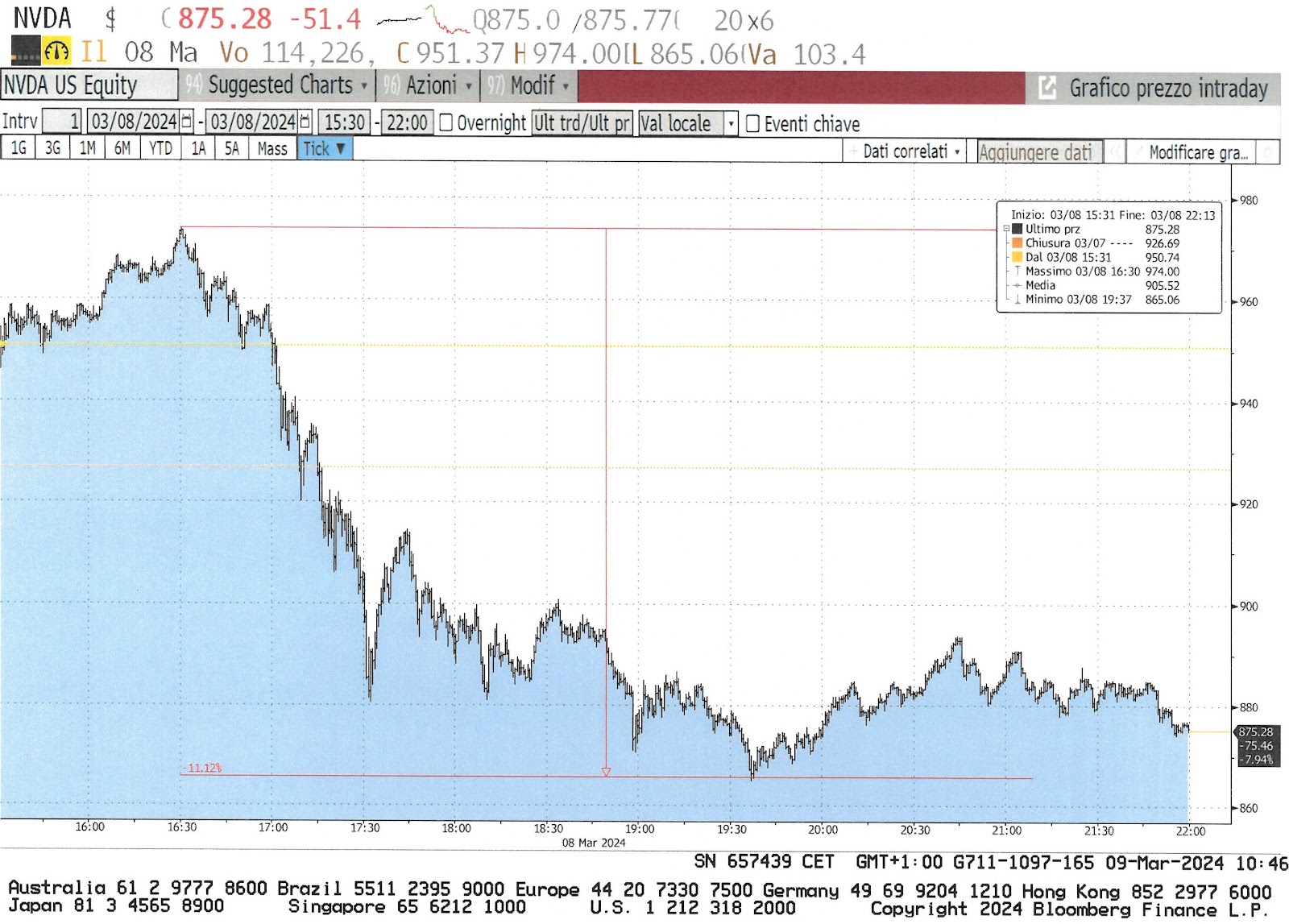
Task: Open the Azioni dropdown menu
Action: click(428, 85)
